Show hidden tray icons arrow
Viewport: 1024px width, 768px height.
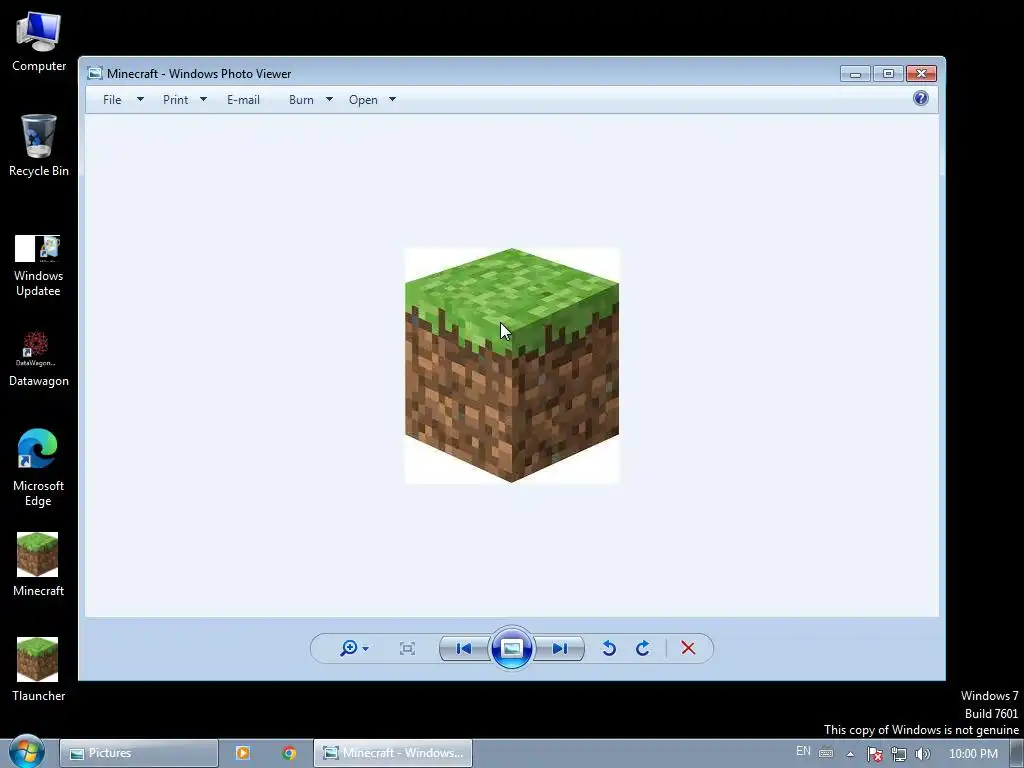(x=850, y=754)
